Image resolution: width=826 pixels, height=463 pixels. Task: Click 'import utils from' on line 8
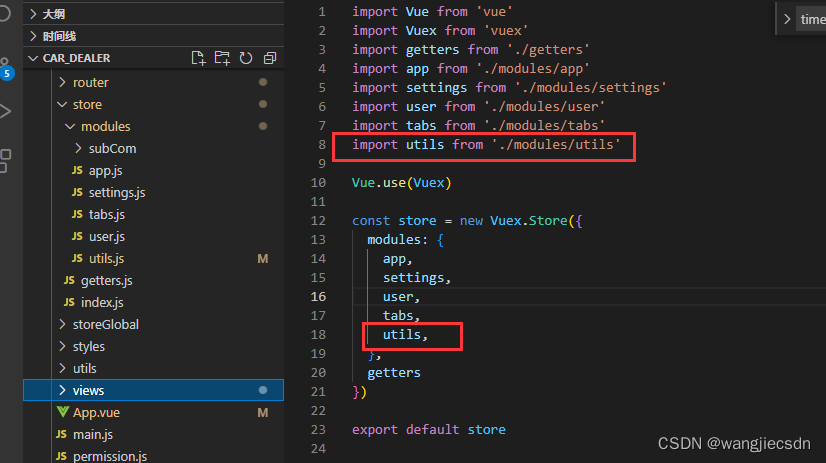point(418,144)
